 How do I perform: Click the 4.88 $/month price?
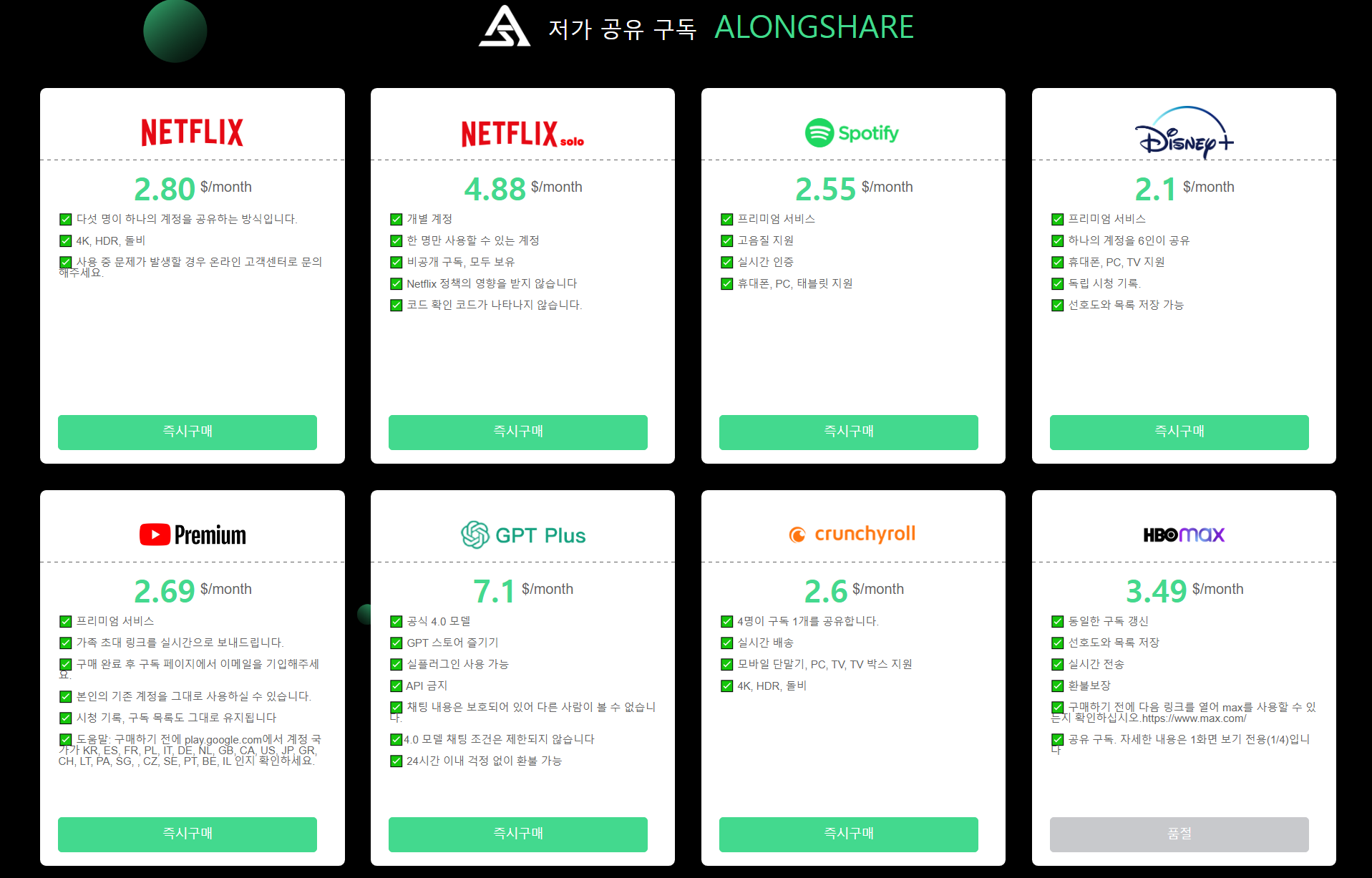pos(523,188)
